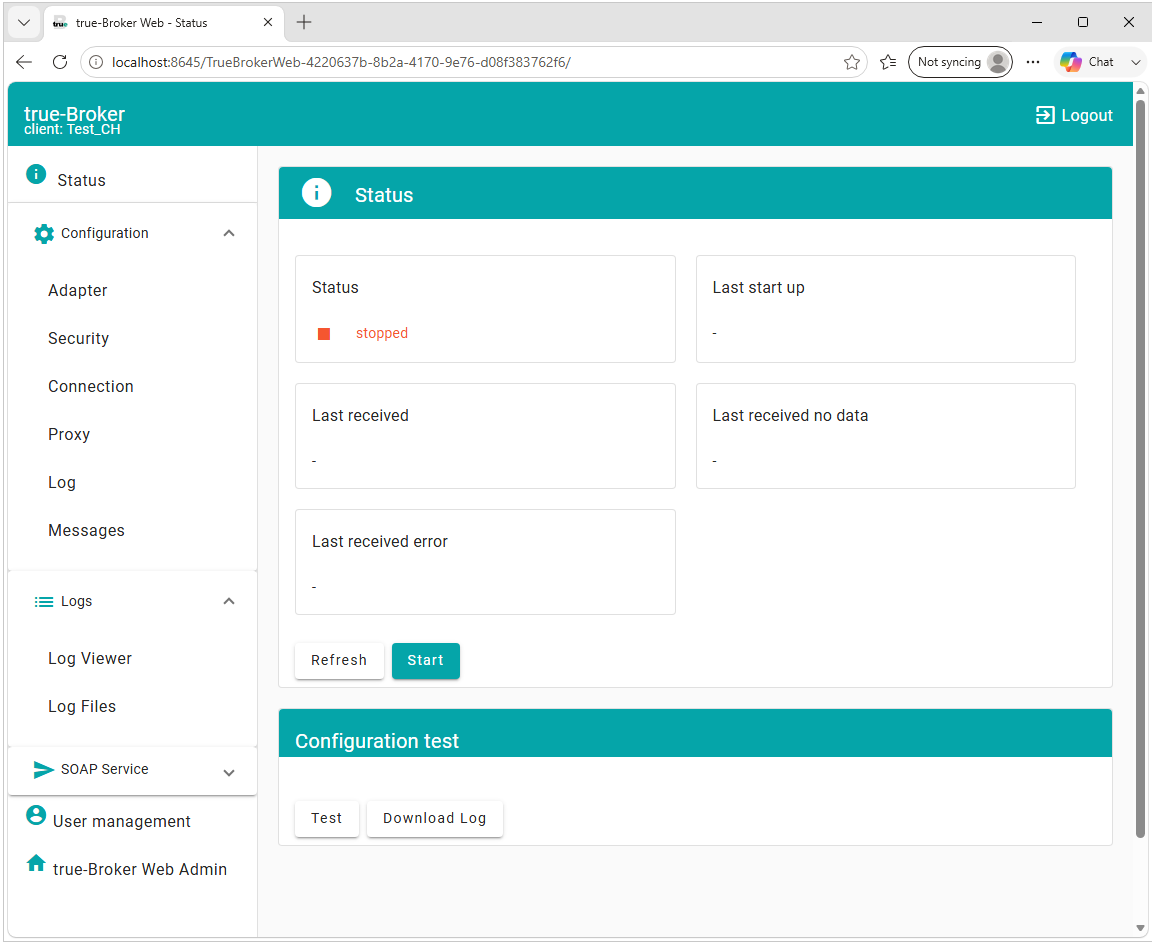Click the info icon in Status panel header

[x=317, y=193]
